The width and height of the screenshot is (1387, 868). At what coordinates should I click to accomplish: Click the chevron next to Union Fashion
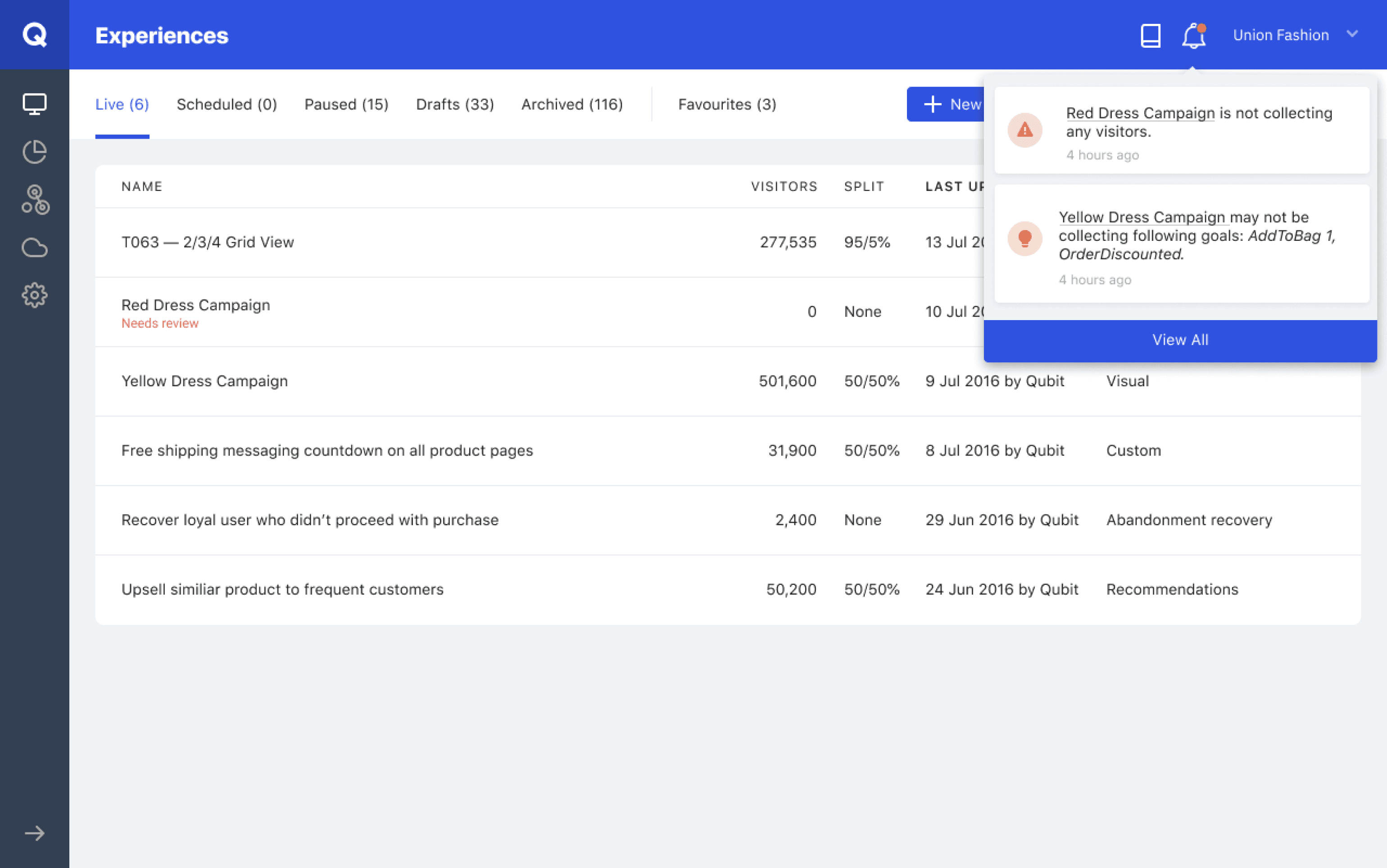coord(1352,34)
